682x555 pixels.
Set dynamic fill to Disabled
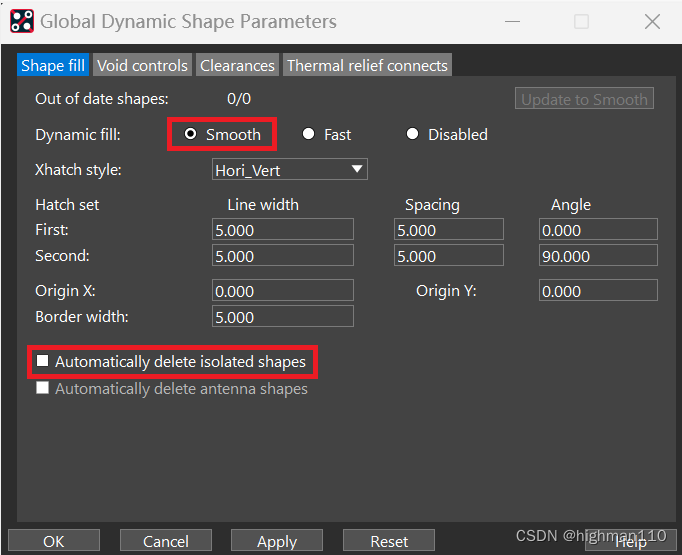tap(413, 134)
